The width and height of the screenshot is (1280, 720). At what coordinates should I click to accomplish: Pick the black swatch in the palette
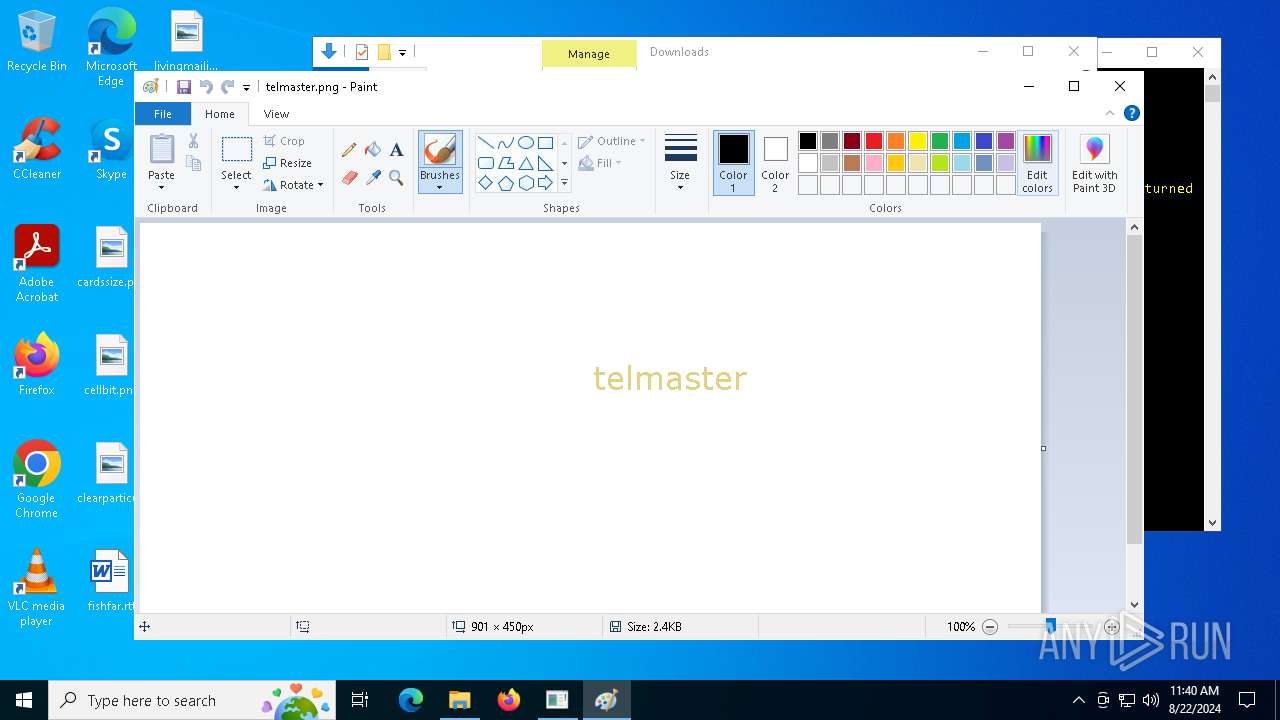point(808,141)
